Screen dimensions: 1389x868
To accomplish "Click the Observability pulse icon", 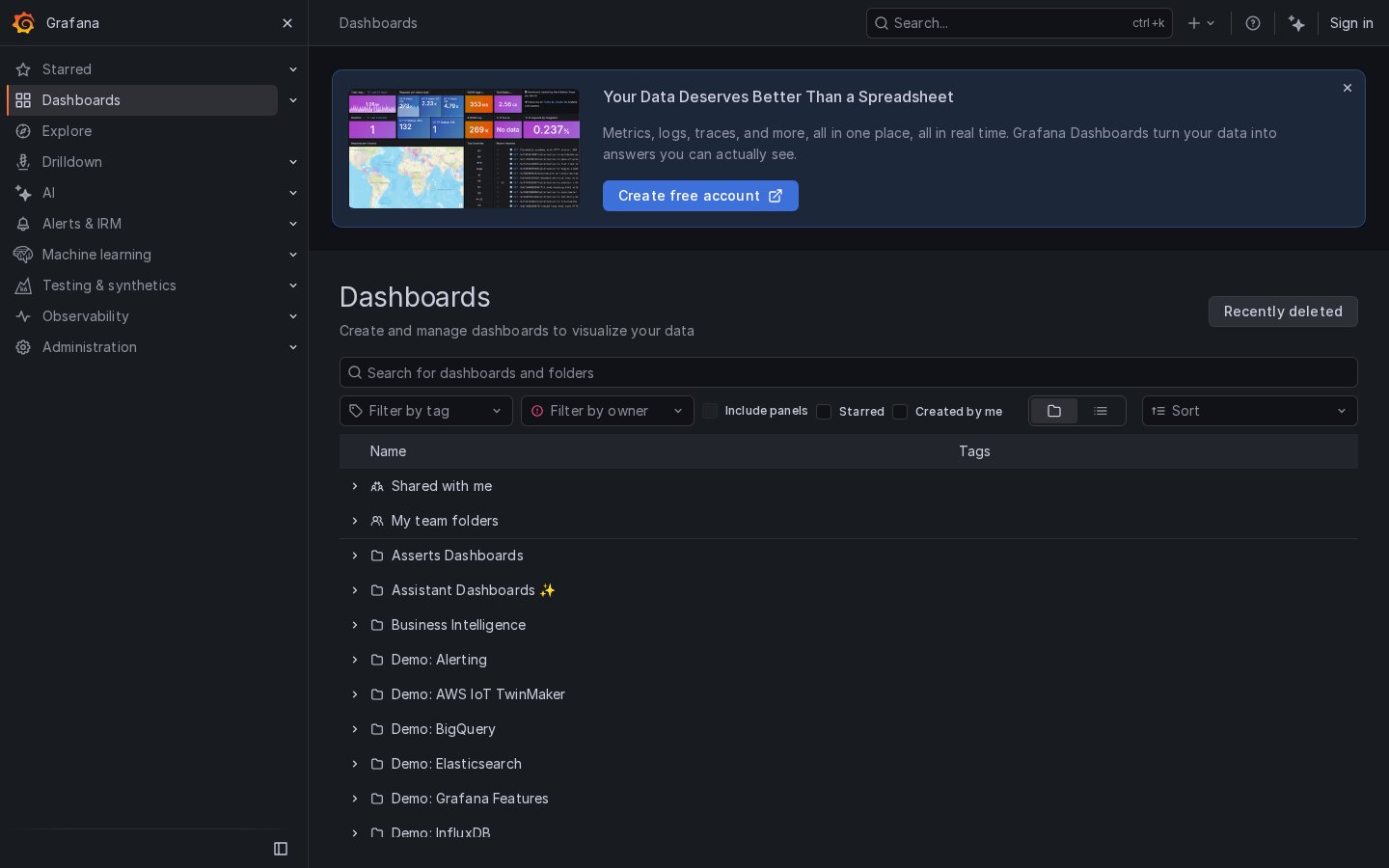I will coord(23,316).
